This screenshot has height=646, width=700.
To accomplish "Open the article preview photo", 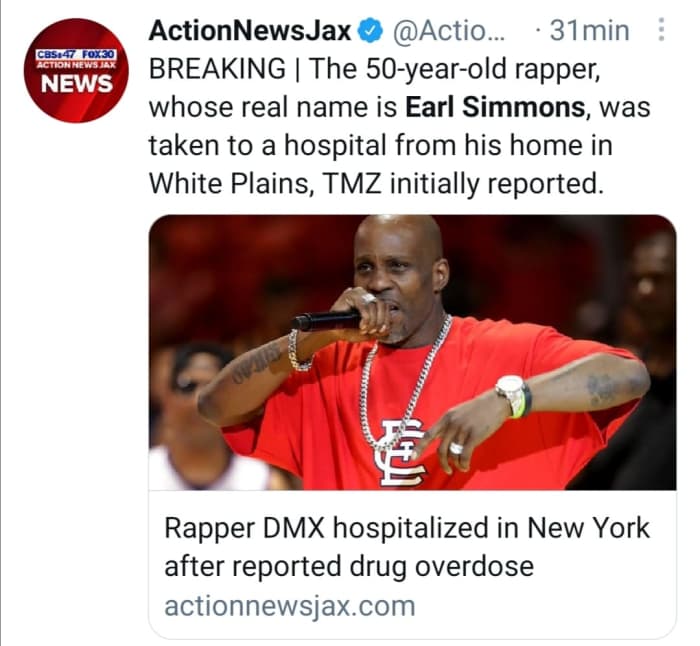I will 412,352.
